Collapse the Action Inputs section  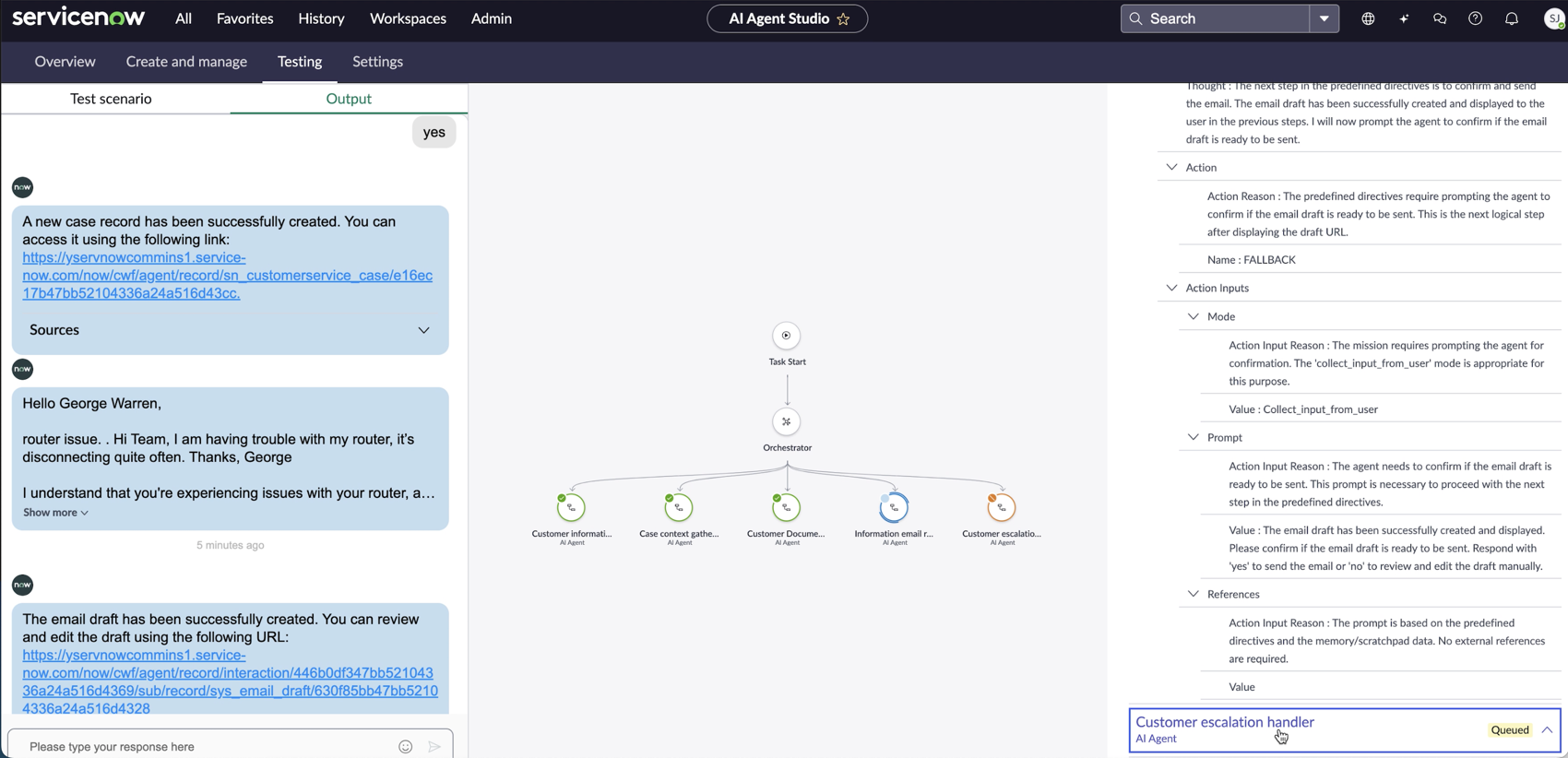1171,288
